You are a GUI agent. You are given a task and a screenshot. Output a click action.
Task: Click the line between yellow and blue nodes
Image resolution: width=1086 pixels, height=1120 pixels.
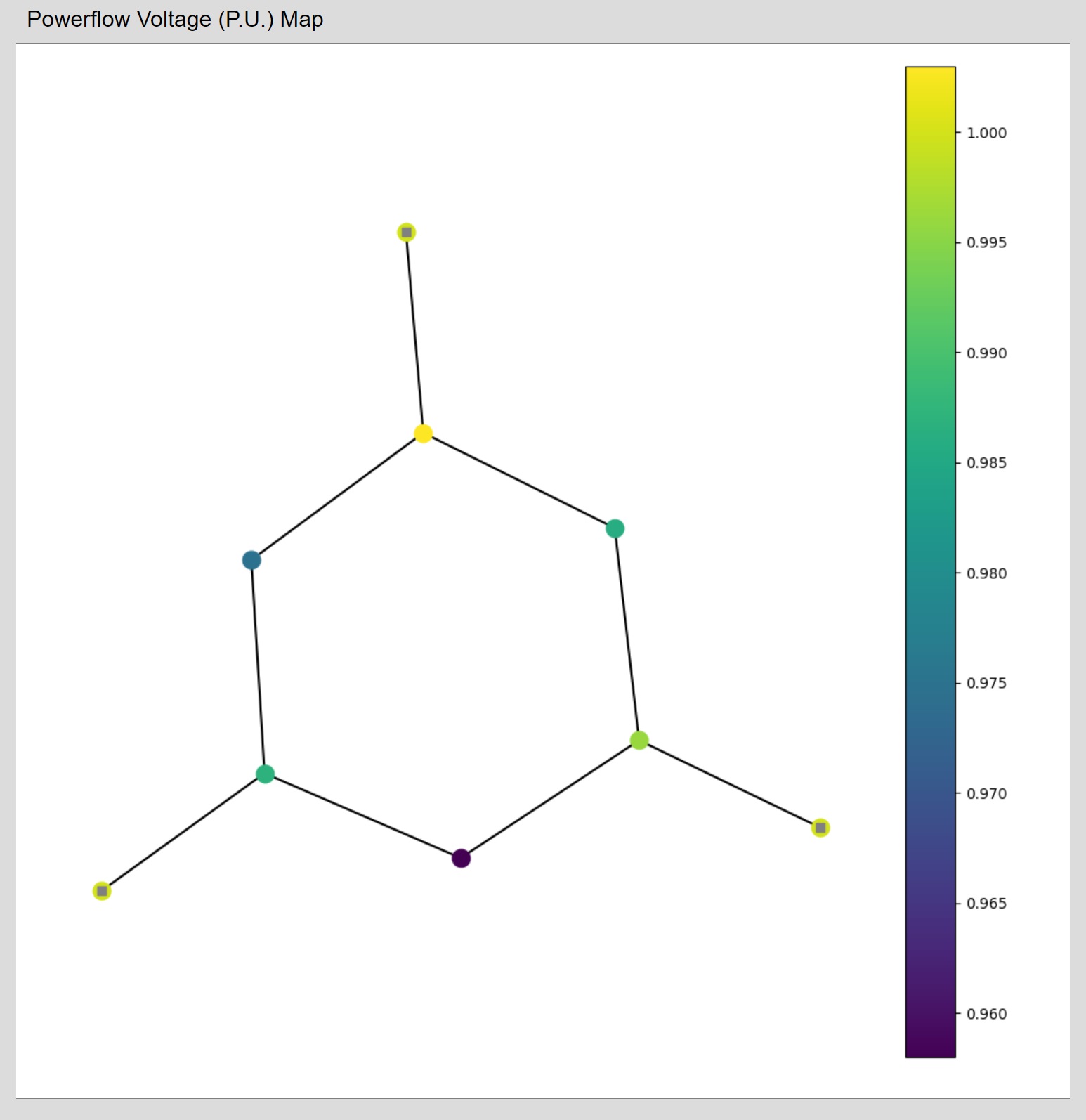[337, 497]
